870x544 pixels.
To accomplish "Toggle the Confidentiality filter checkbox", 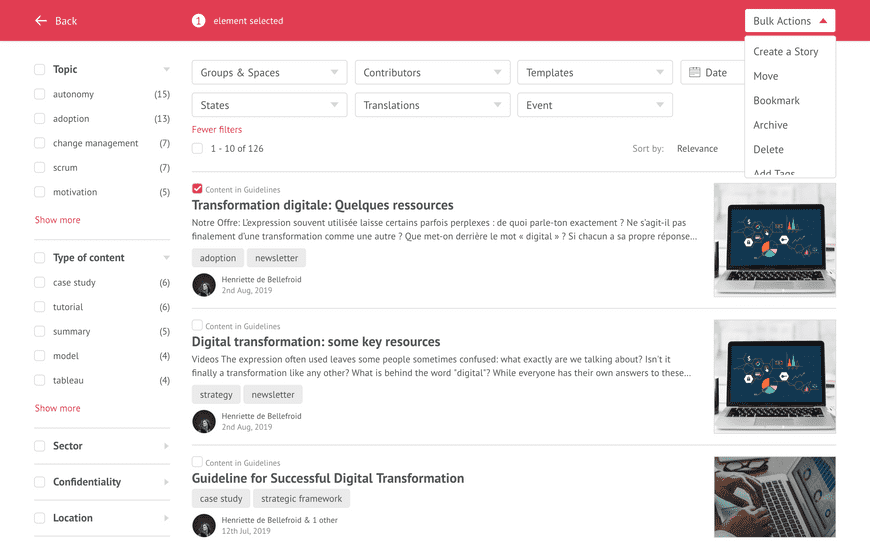I will click(x=39, y=482).
